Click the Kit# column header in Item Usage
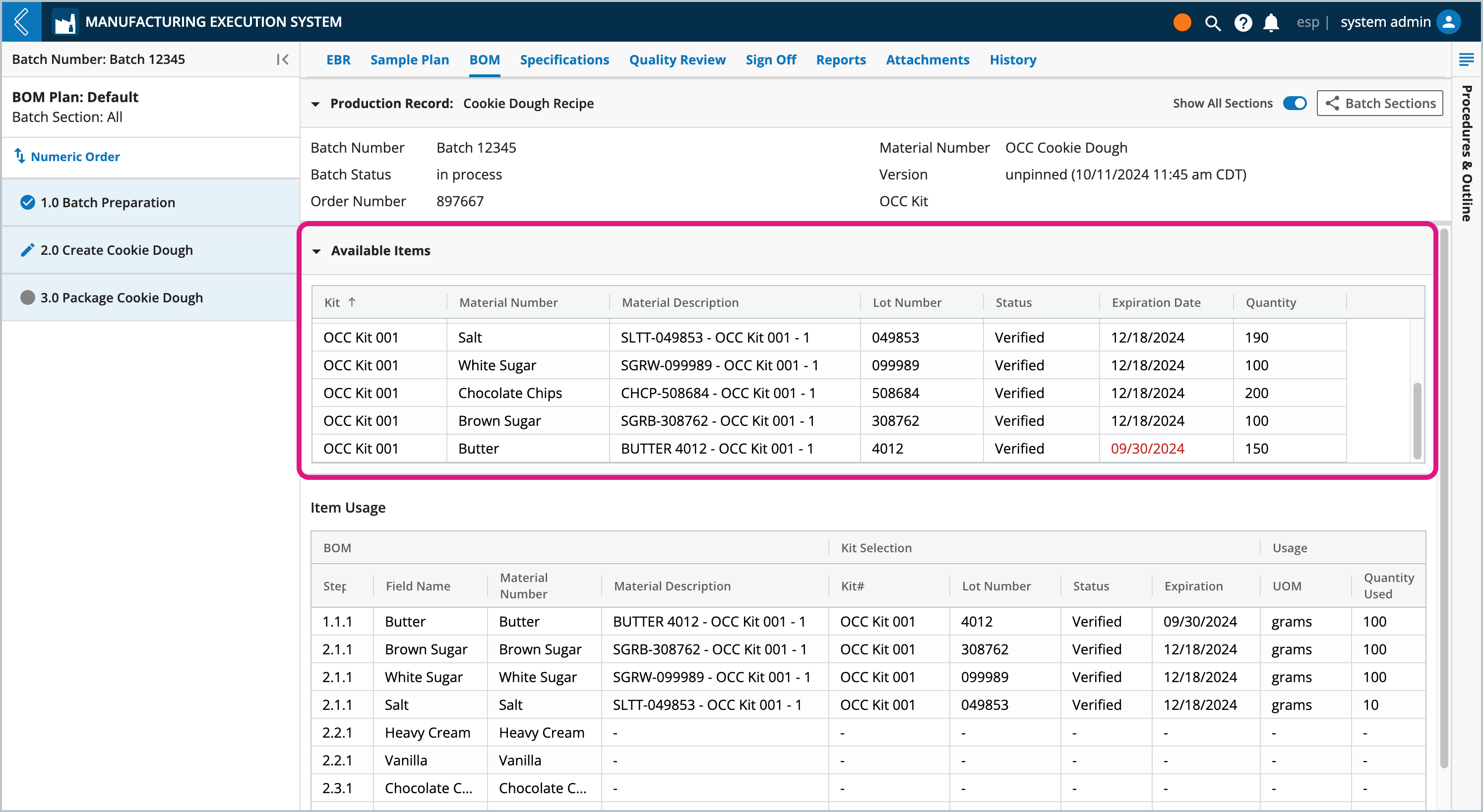The image size is (1483, 812). click(852, 586)
